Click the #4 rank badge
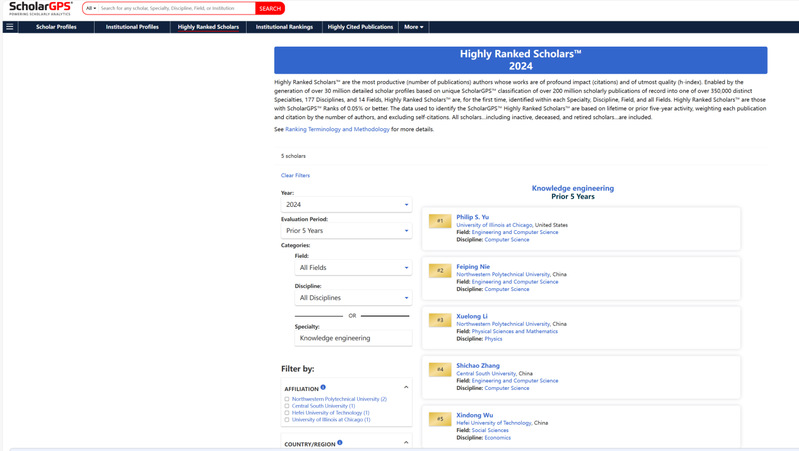The image size is (799, 451). [440, 369]
